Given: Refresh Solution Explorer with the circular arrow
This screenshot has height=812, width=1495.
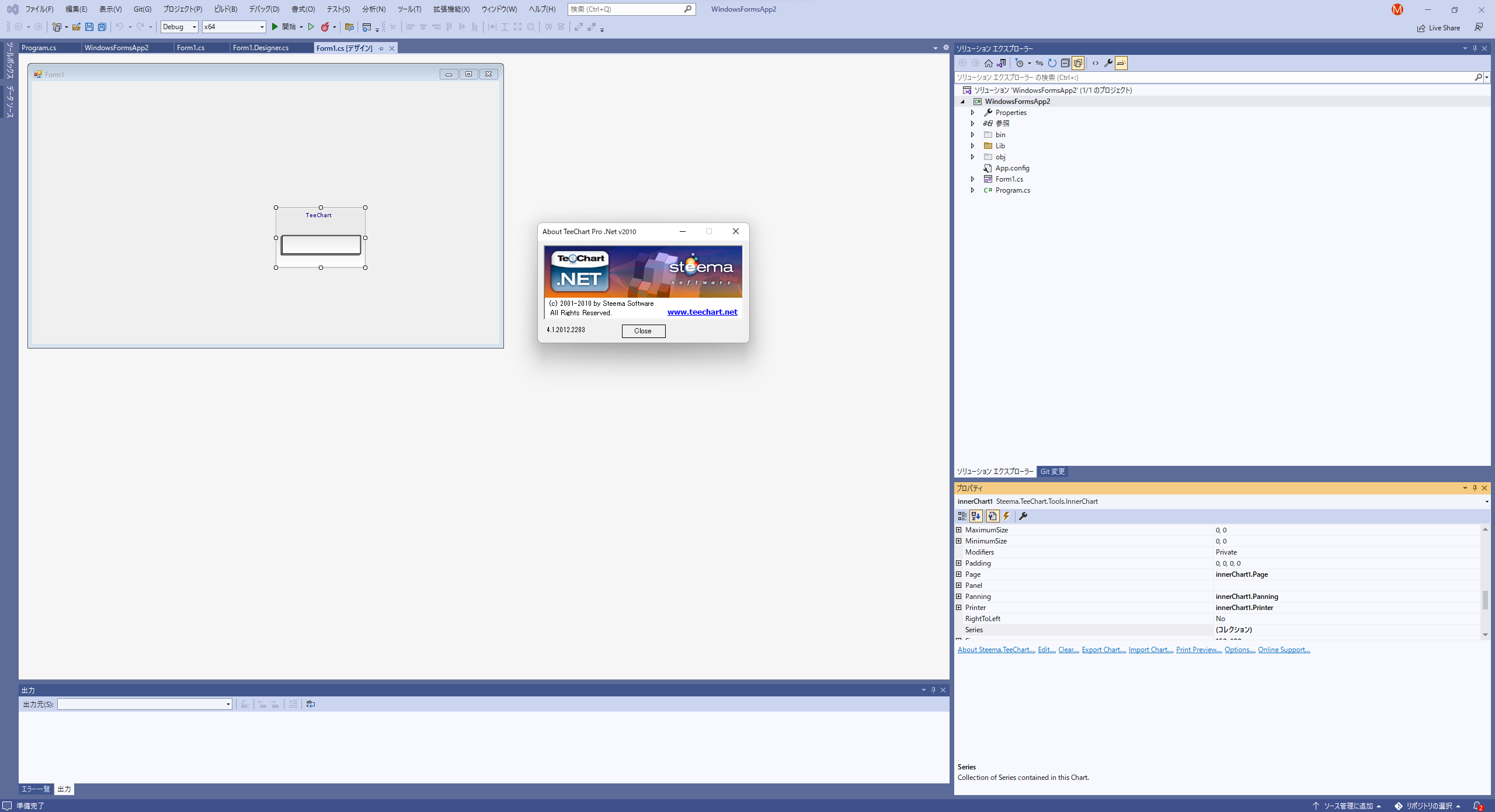Looking at the screenshot, I should click(x=1052, y=63).
